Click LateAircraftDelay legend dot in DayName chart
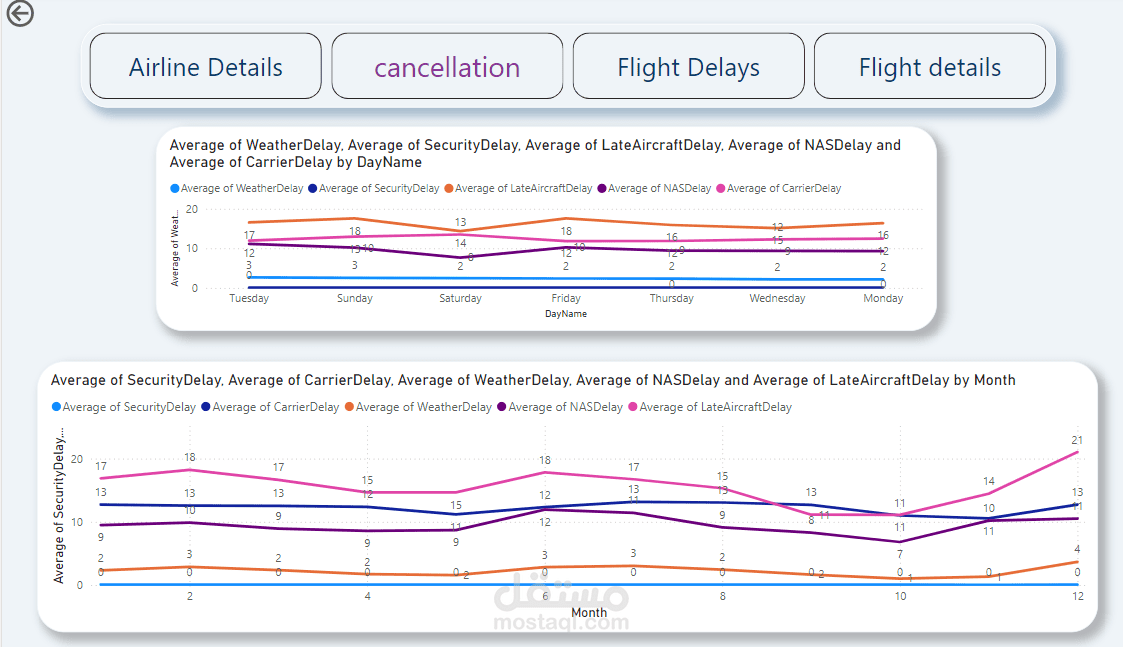 [450, 188]
